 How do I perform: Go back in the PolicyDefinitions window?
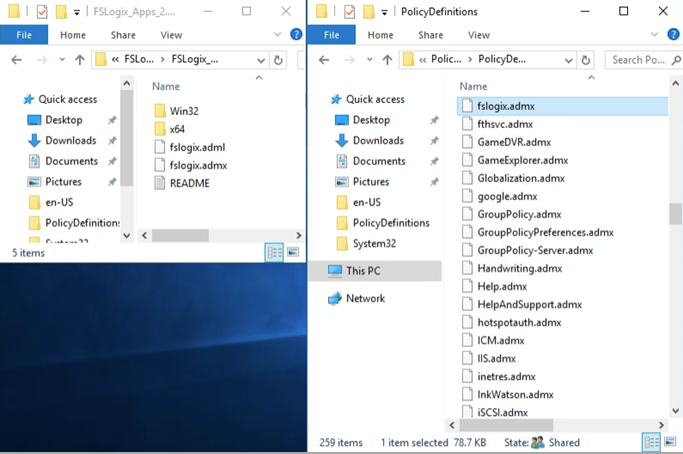pyautogui.click(x=325, y=60)
